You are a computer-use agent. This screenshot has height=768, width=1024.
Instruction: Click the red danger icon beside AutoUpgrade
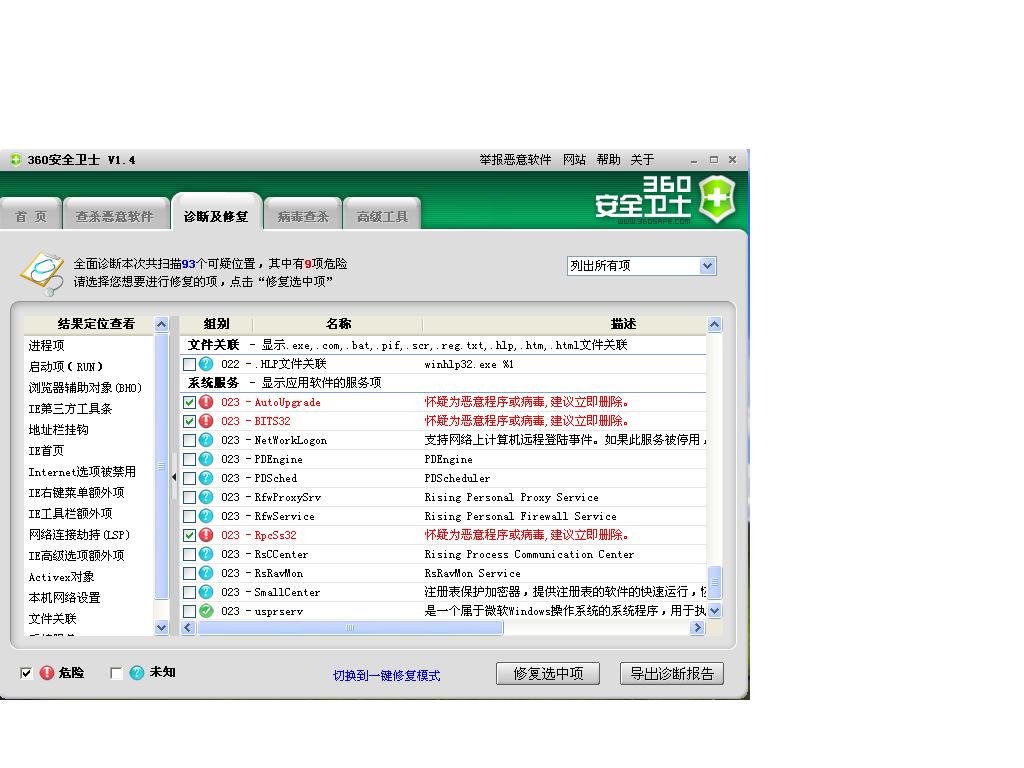tap(206, 402)
